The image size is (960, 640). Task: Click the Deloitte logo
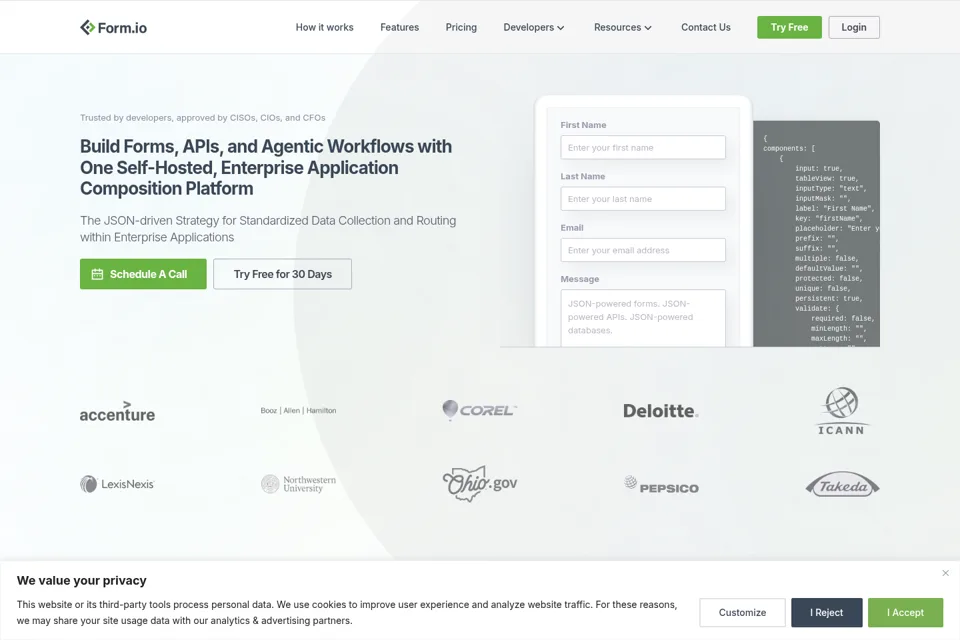coord(661,410)
